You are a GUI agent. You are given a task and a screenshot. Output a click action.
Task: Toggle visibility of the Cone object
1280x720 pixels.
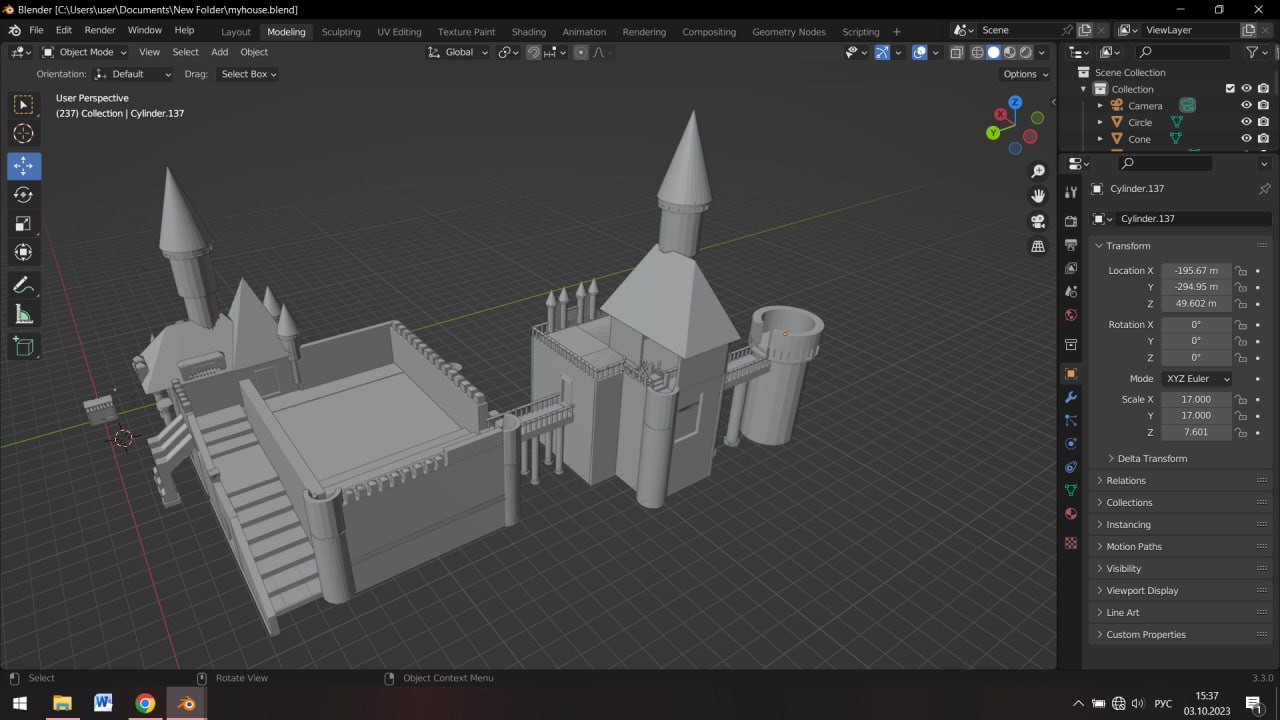(x=1246, y=139)
